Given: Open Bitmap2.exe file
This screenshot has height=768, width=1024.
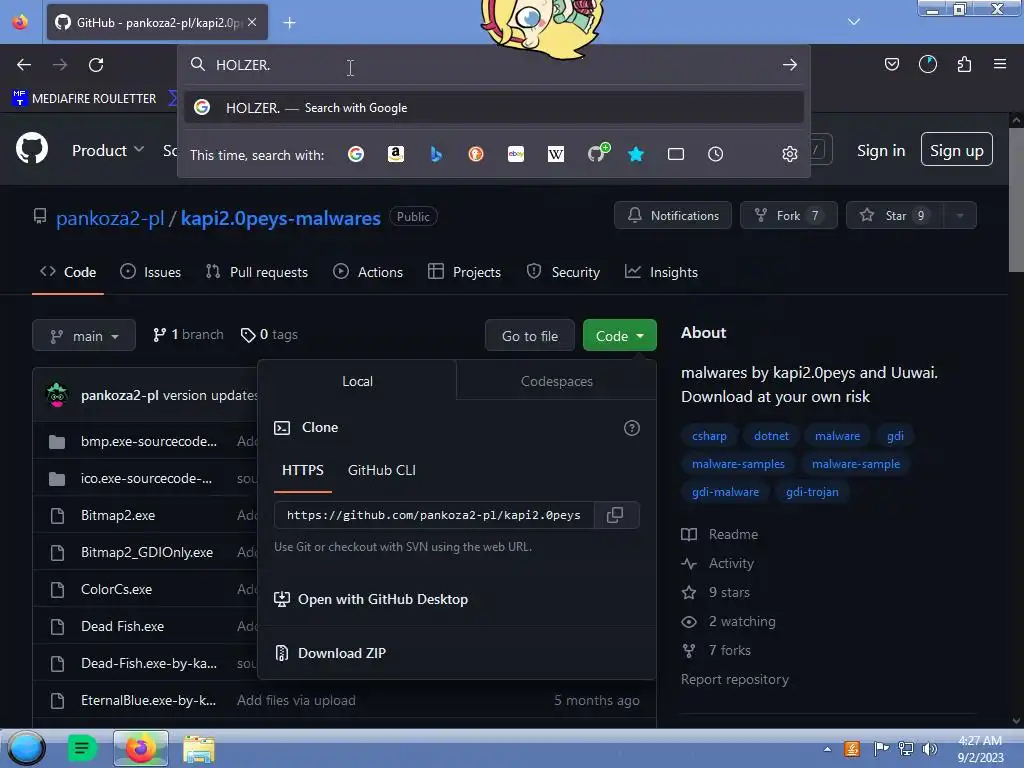Looking at the screenshot, I should (x=118, y=515).
